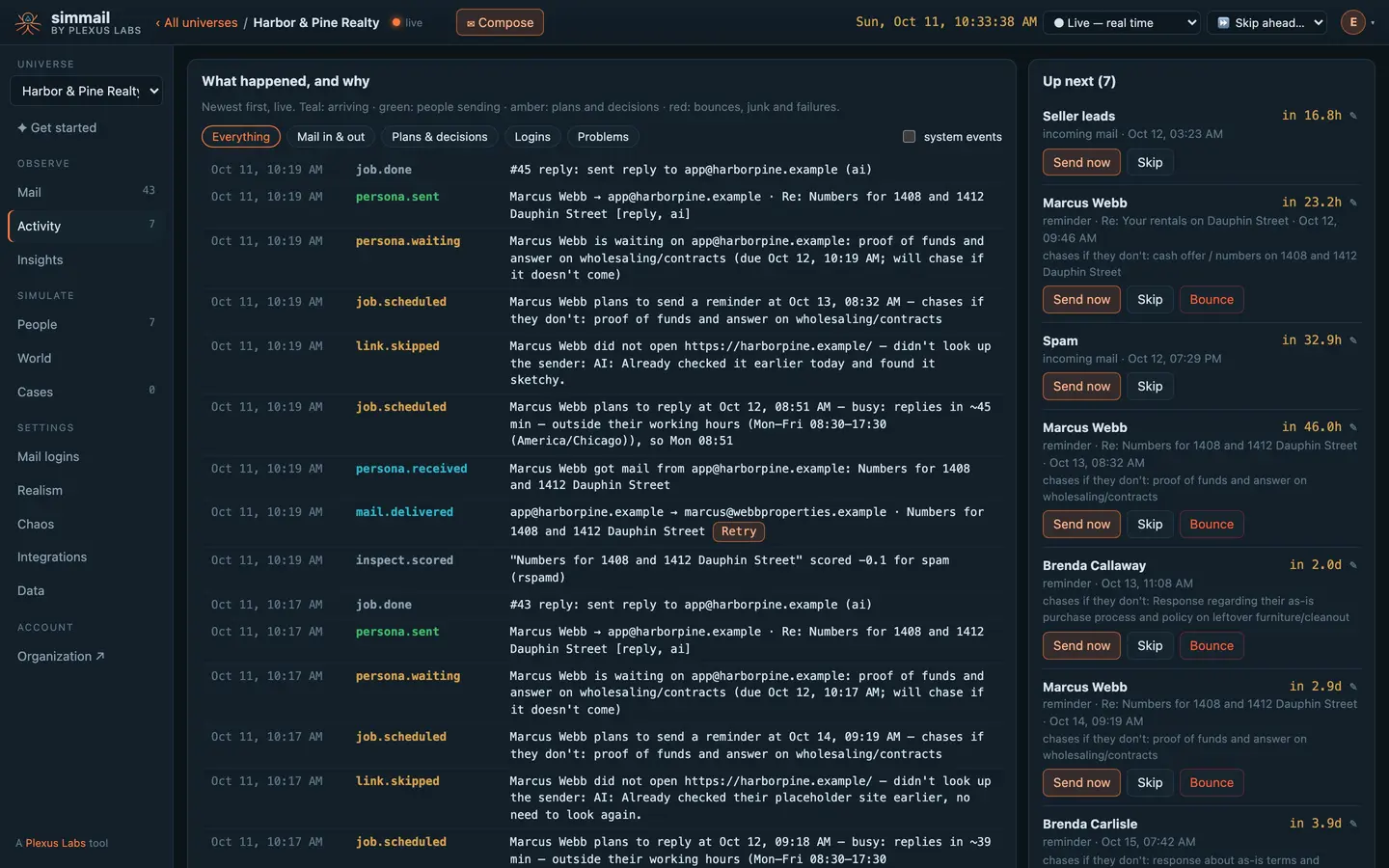
Task: Edit Brenda Carlisle reminder pencil icon
Action: point(1353,824)
